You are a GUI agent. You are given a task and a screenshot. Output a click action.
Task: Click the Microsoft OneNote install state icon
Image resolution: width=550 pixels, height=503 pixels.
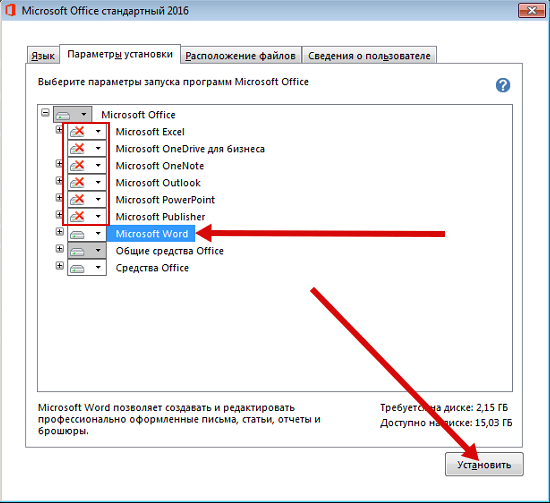(77, 166)
